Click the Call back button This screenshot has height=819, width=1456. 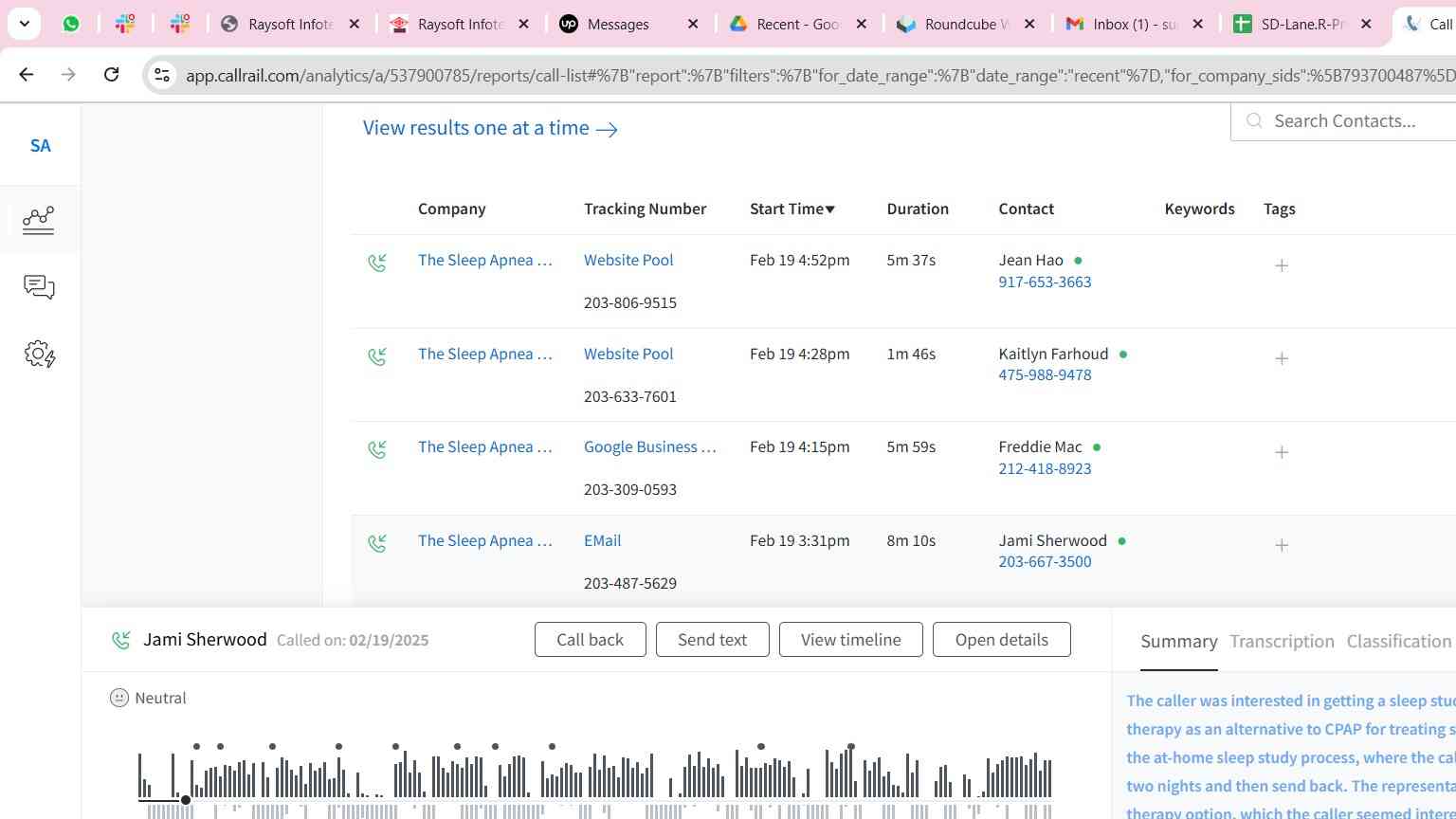pos(590,640)
